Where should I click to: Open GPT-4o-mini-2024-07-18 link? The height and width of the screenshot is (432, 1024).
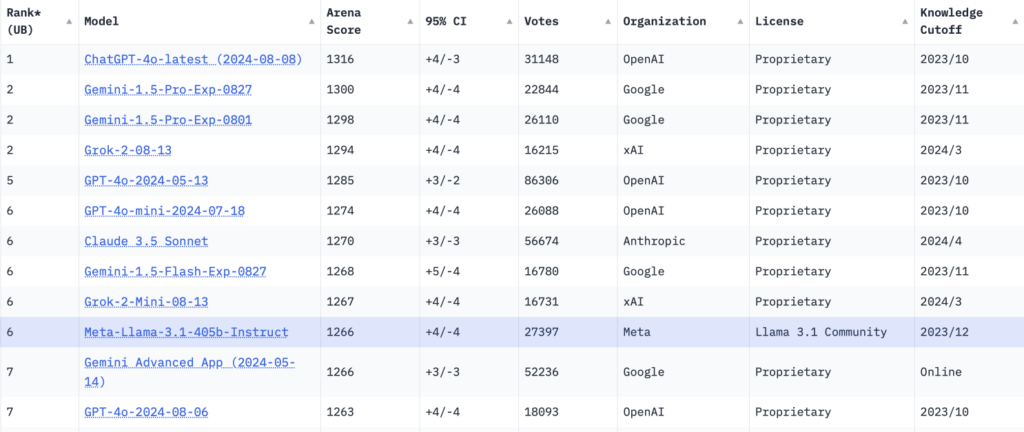coord(165,211)
